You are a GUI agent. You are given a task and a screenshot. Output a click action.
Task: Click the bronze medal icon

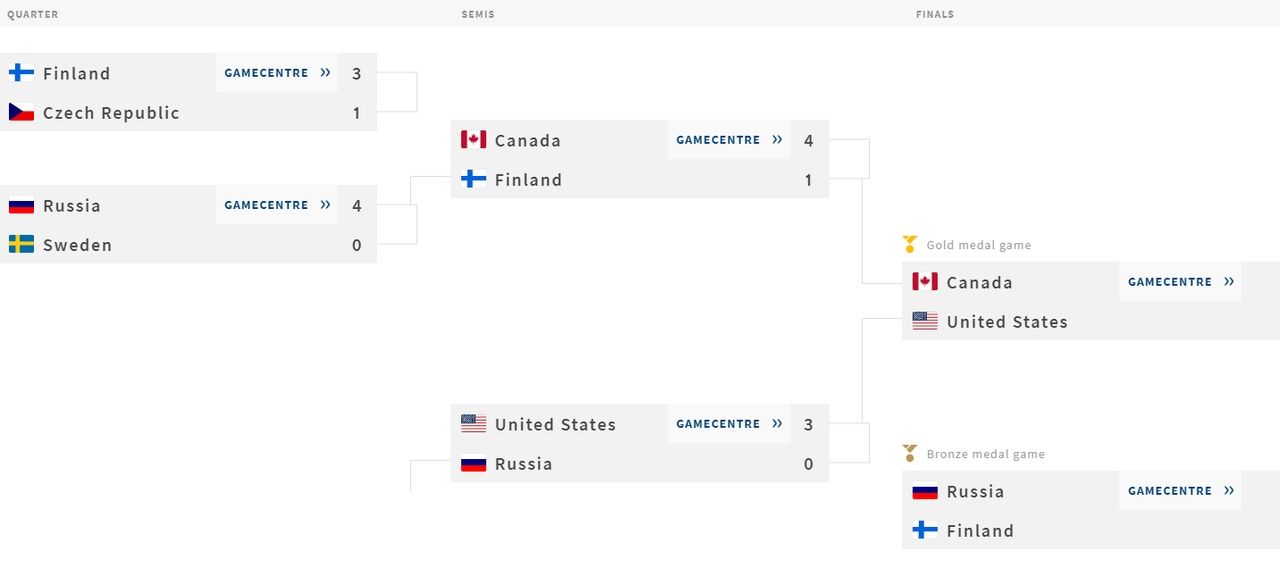[910, 453]
